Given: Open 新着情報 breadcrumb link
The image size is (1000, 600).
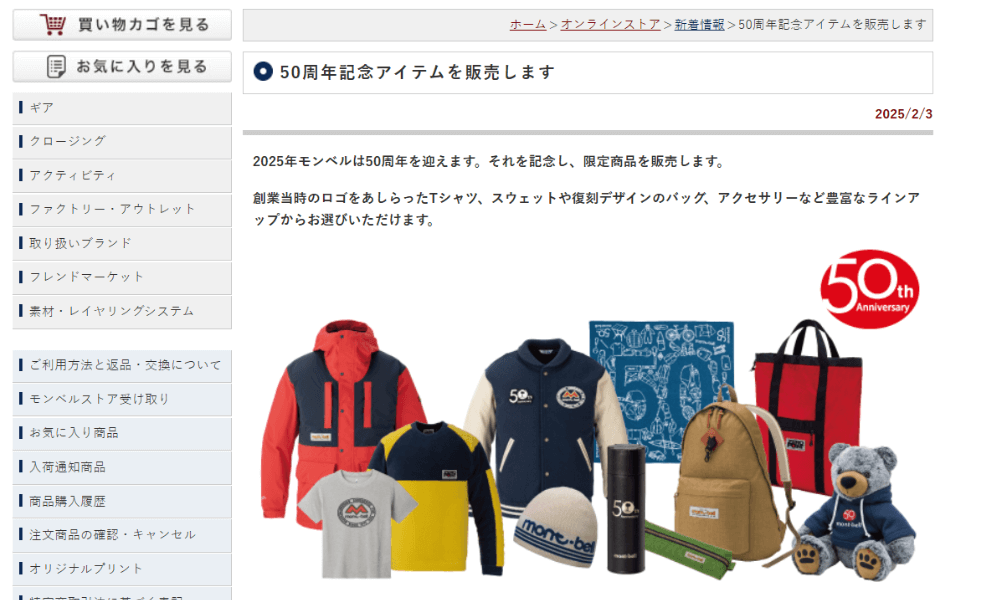Looking at the screenshot, I should point(699,25).
